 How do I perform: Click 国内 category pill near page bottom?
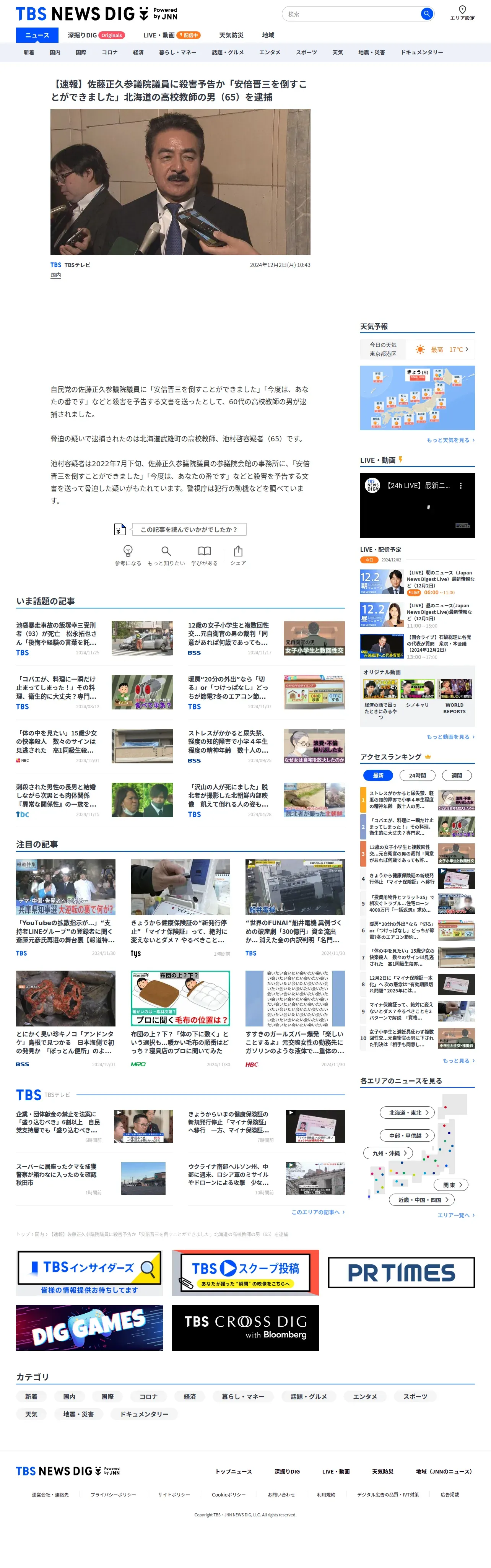[x=69, y=1396]
